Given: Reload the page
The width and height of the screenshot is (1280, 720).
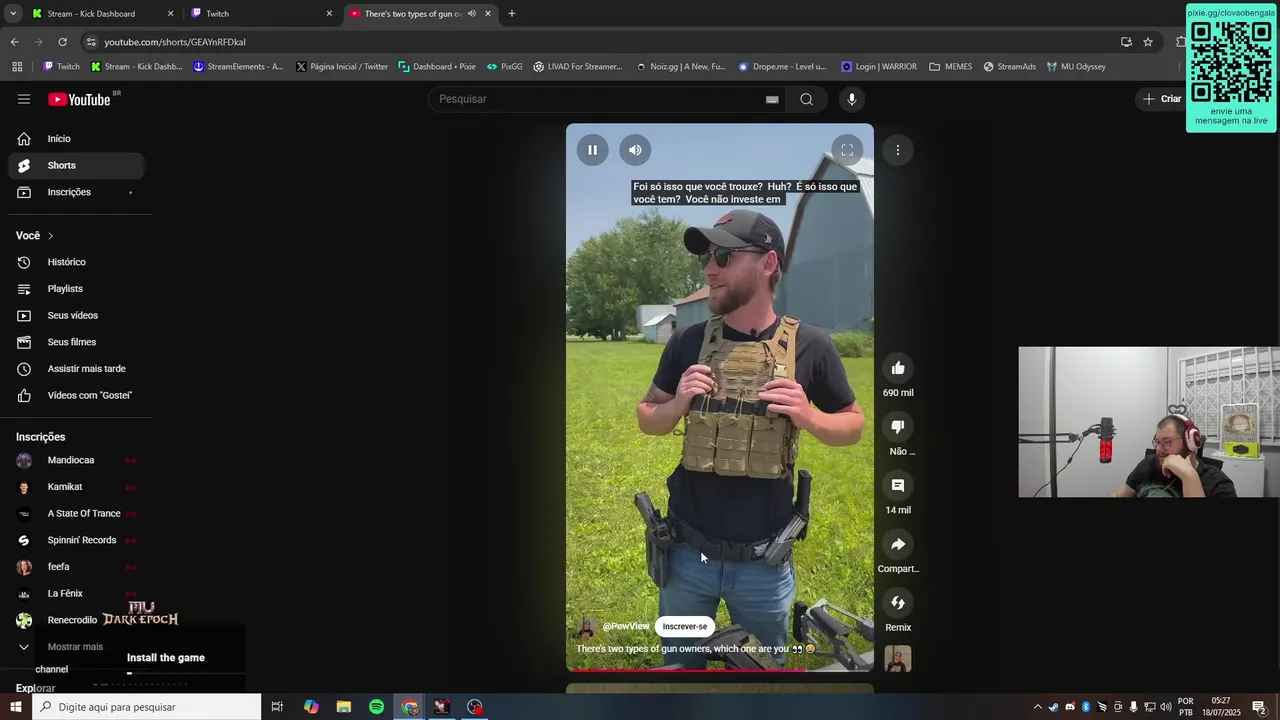Looking at the screenshot, I should coord(62,42).
